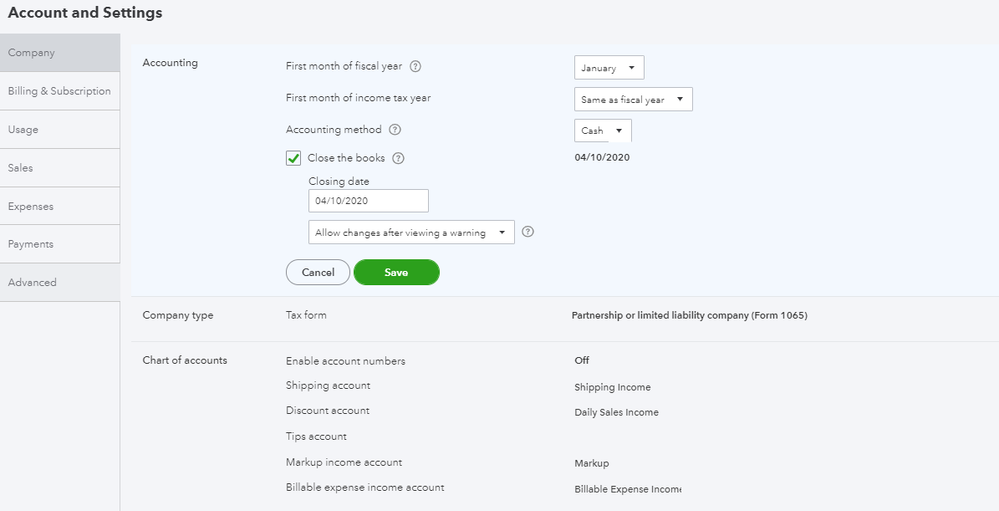999x511 pixels.
Task: Open the January fiscal year dropdown
Action: tap(609, 68)
